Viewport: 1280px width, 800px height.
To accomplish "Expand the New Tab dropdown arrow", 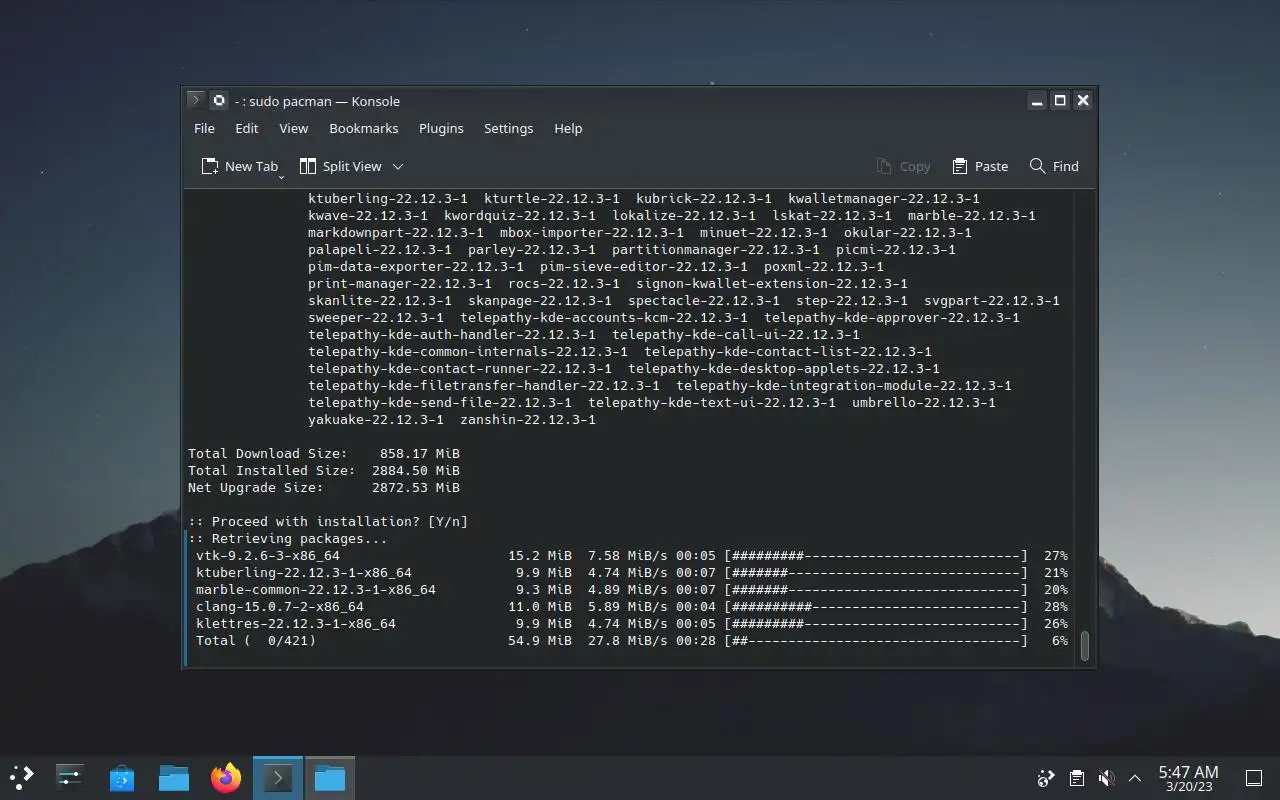I will (281, 176).
